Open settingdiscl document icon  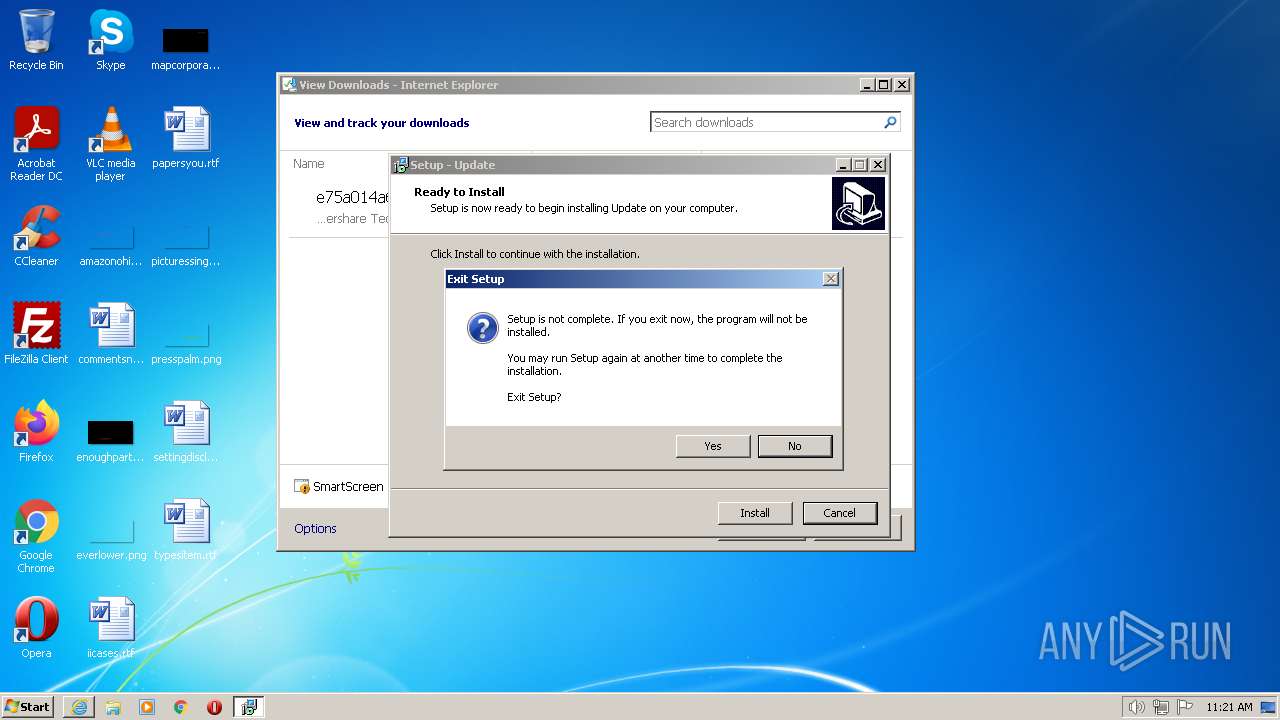185,431
